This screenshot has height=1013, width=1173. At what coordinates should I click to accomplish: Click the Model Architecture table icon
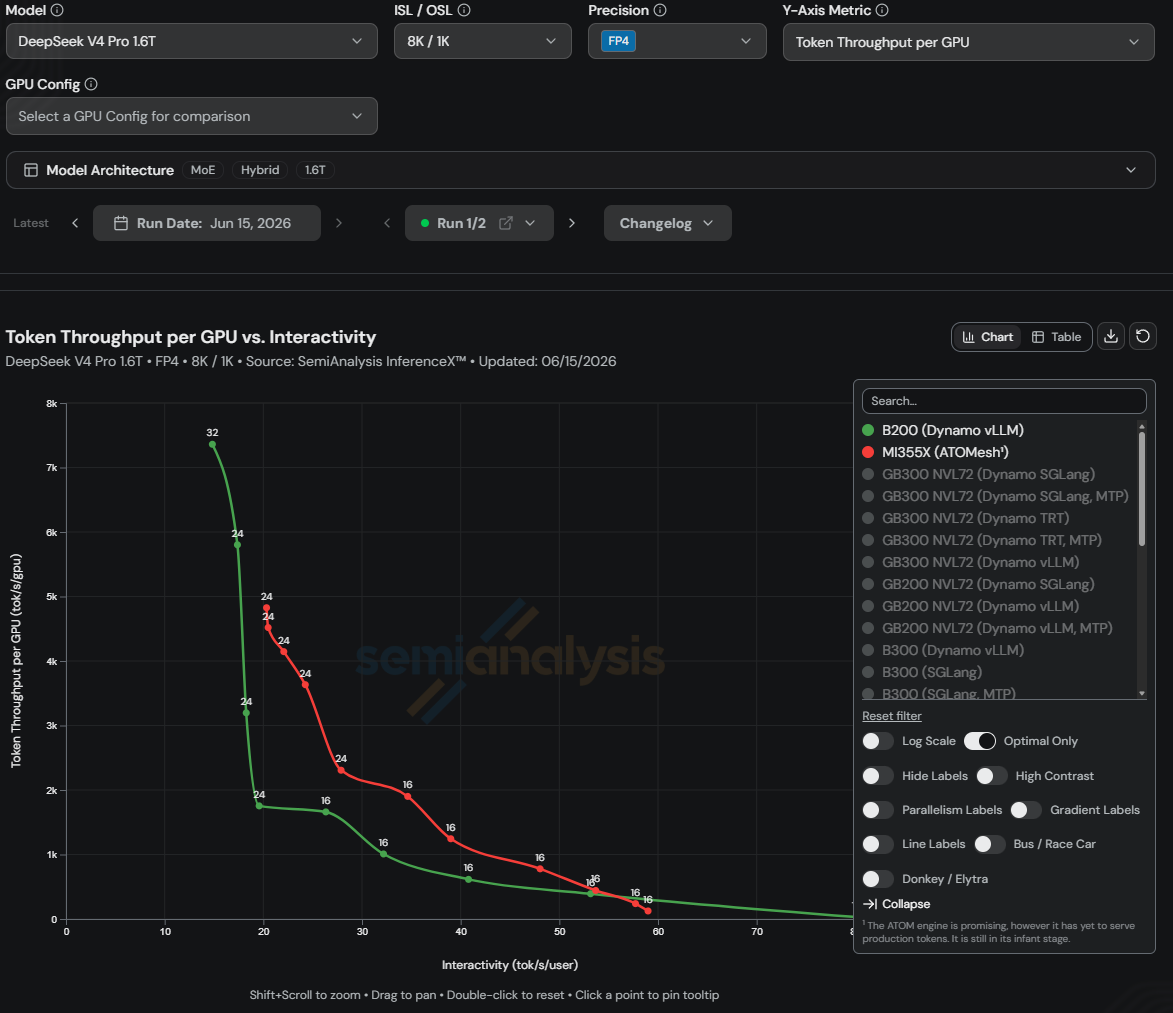tap(31, 171)
